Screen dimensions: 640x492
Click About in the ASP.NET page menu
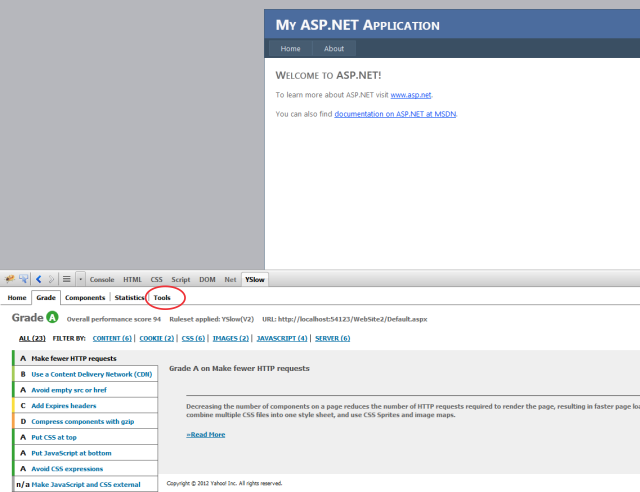pyautogui.click(x=334, y=49)
